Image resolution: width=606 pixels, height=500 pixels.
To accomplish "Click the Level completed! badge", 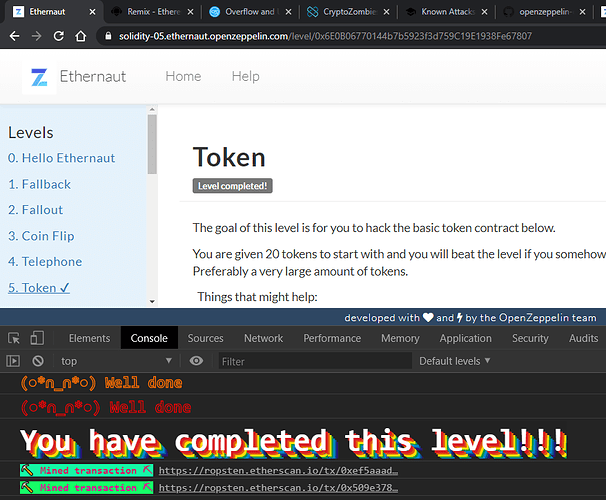I will tap(233, 186).
